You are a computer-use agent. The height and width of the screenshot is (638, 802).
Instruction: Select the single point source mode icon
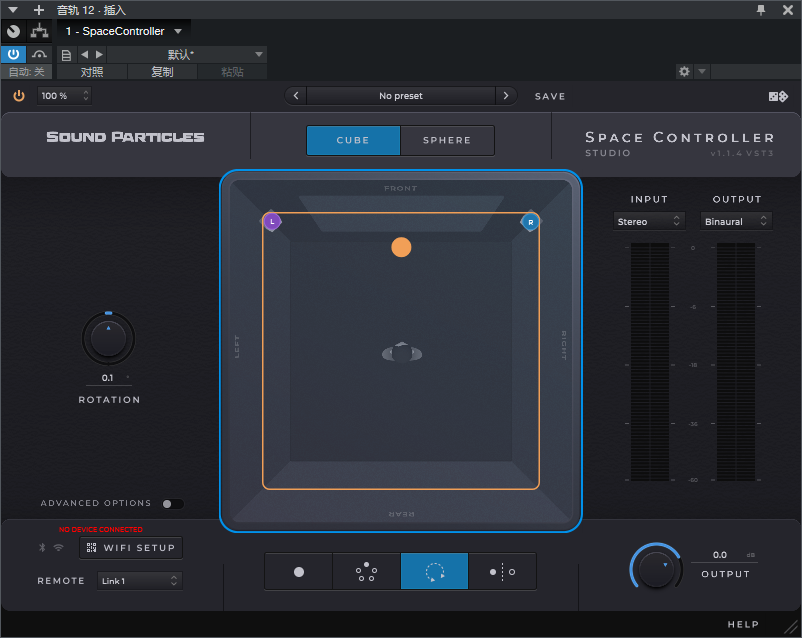(x=299, y=571)
